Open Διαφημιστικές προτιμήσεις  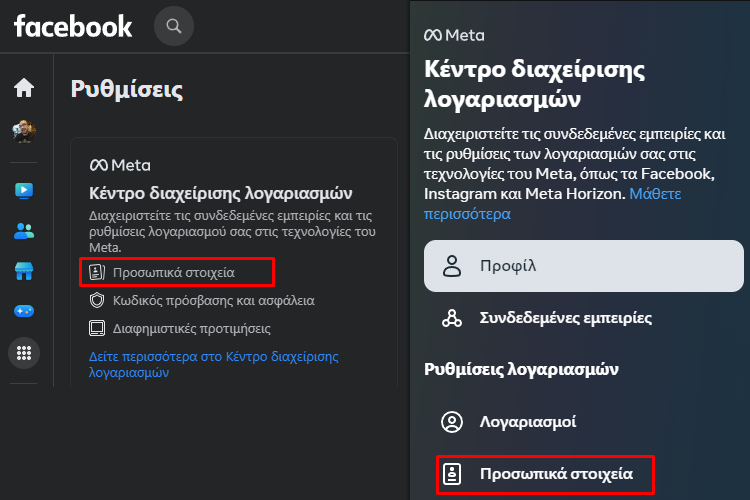point(180,329)
